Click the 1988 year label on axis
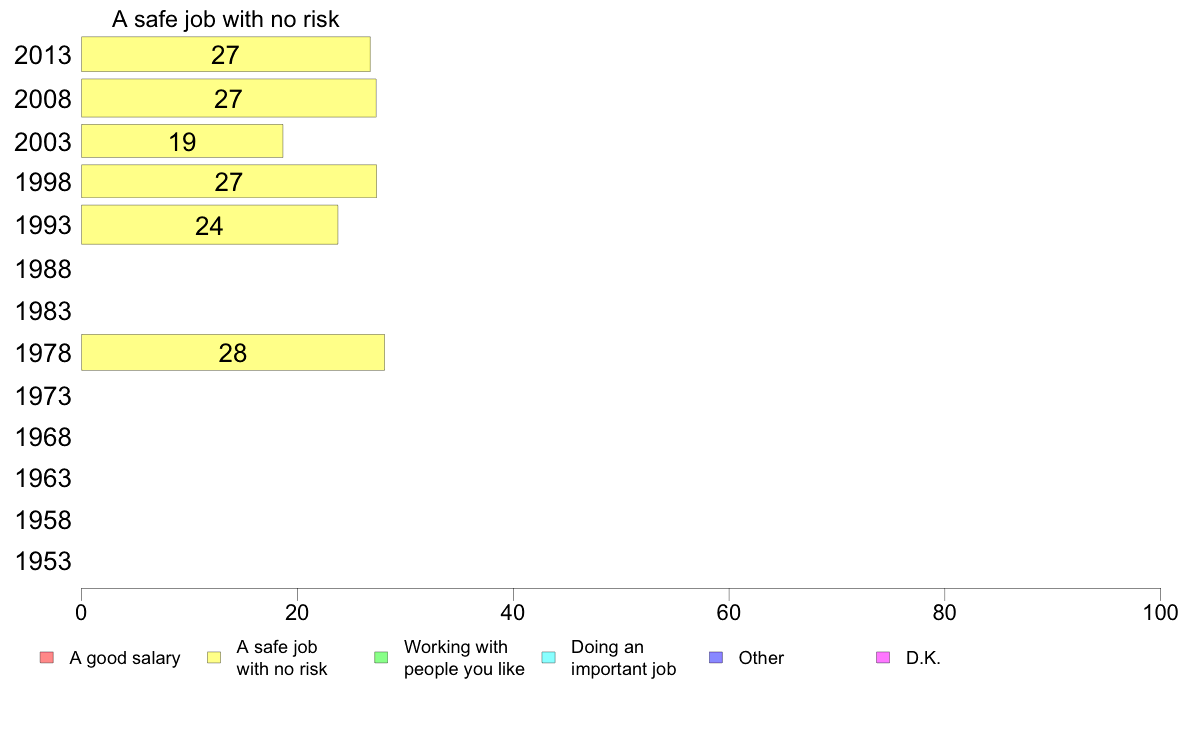The width and height of the screenshot is (1188, 736). click(x=43, y=269)
